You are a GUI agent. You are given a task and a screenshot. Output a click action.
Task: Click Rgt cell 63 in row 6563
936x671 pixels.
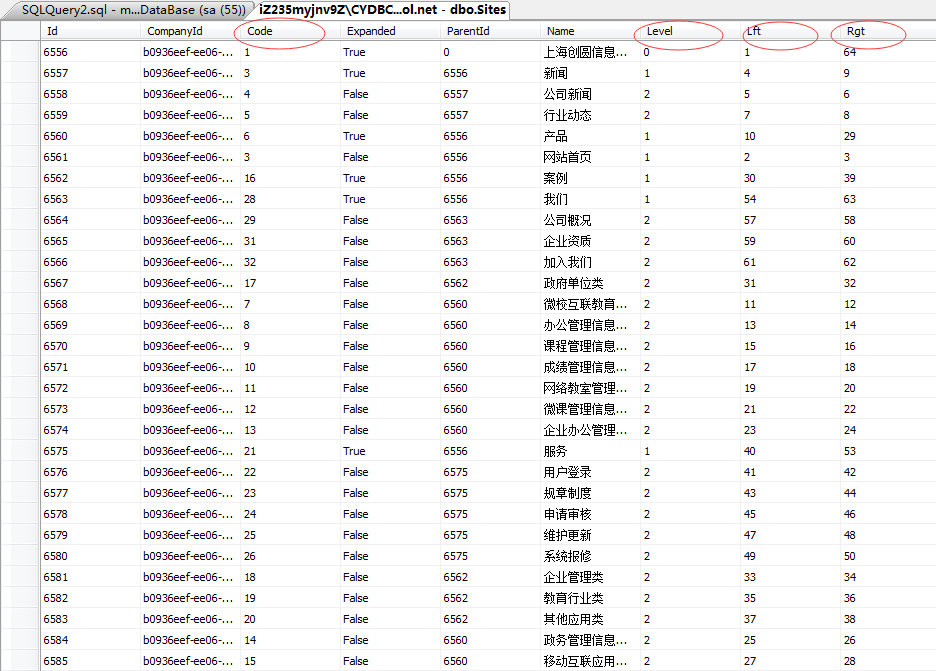pos(888,199)
